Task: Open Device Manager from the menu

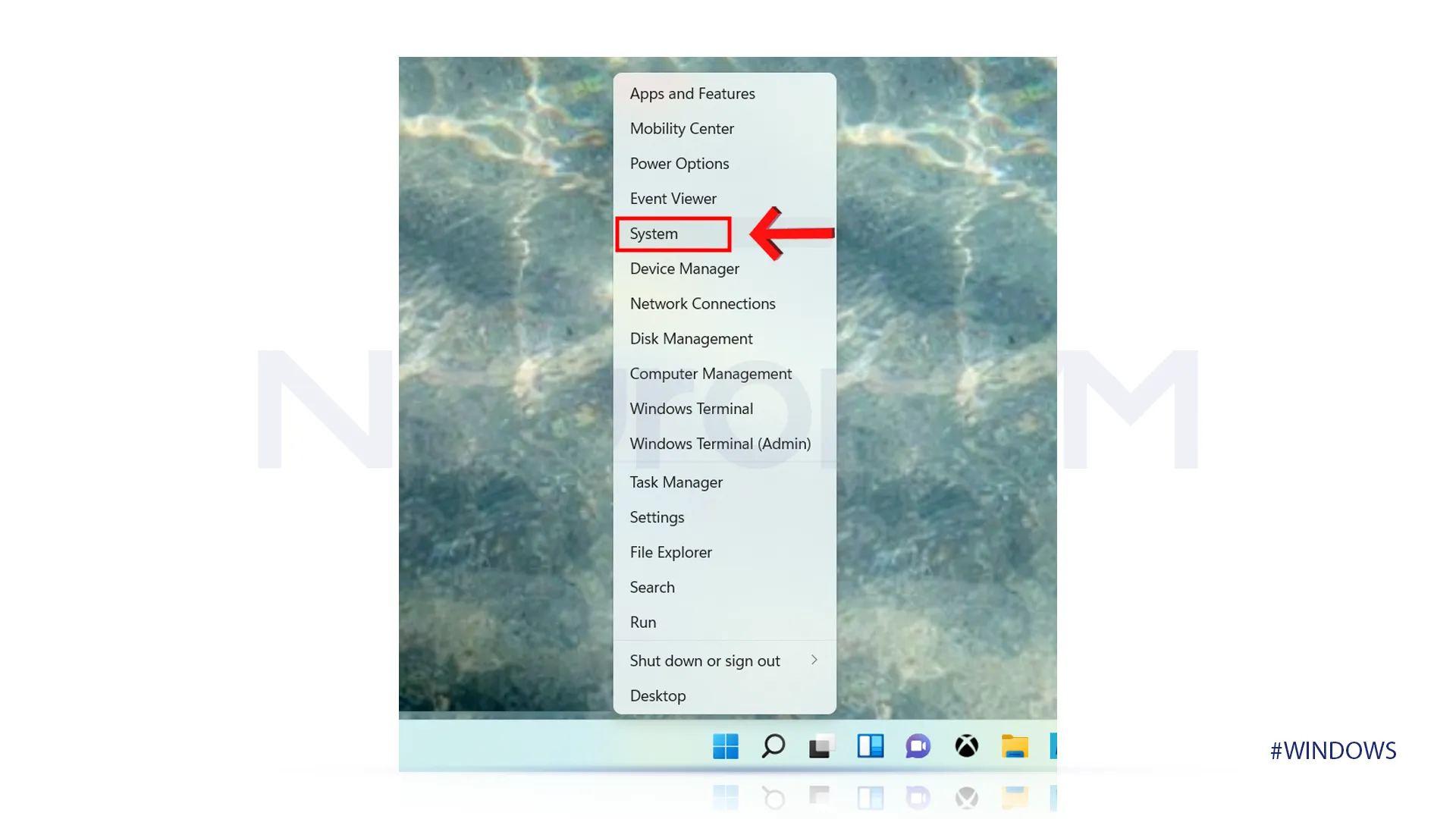Action: (685, 268)
